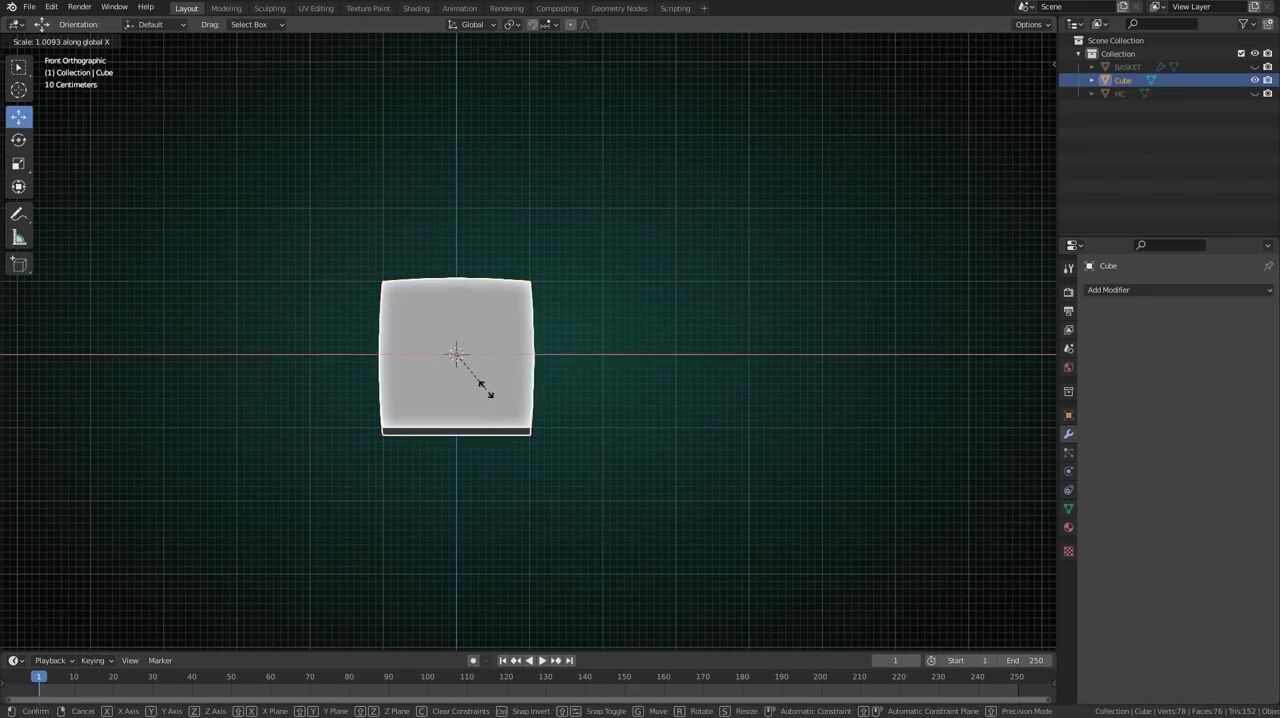Uncheck the Collection exclude checkbox

pyautogui.click(x=1241, y=54)
